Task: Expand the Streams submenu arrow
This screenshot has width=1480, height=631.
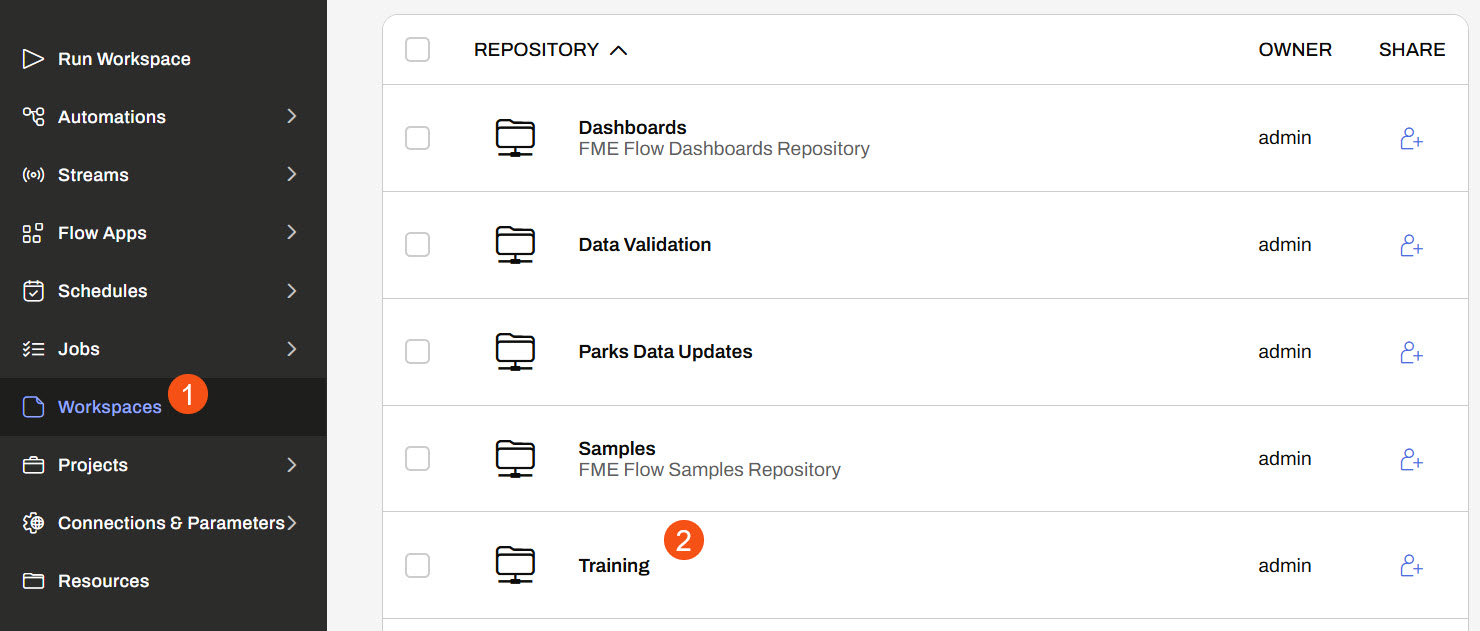Action: tap(292, 175)
